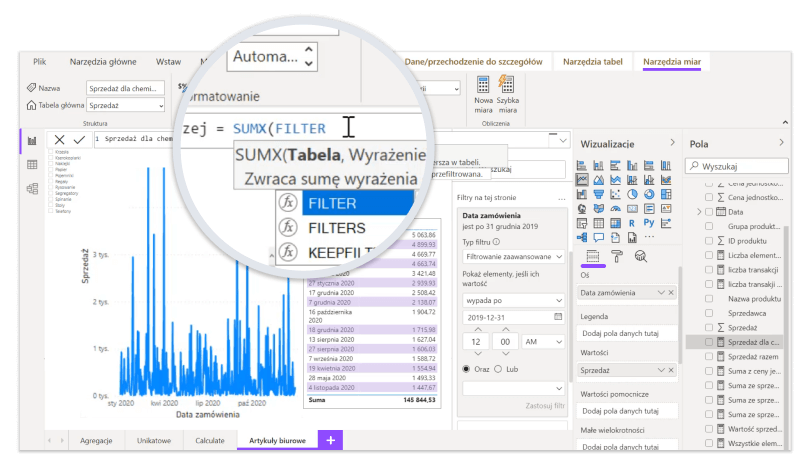The height and width of the screenshot is (472, 807).
Task: Open the AM time period dropdown
Action: [x=543, y=342]
